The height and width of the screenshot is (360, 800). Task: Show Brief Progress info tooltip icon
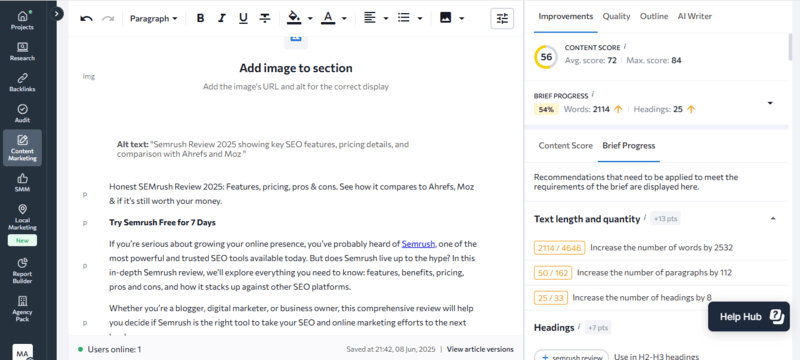click(x=593, y=94)
